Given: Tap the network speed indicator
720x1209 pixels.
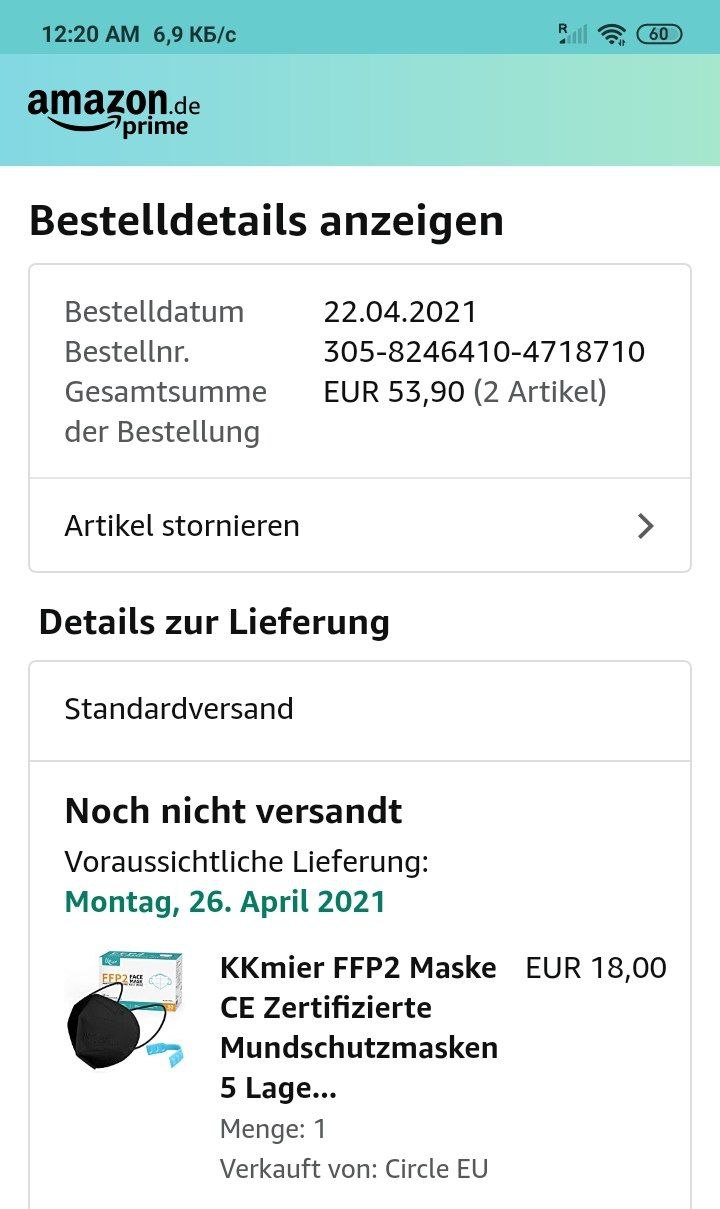Looking at the screenshot, I should (x=195, y=34).
